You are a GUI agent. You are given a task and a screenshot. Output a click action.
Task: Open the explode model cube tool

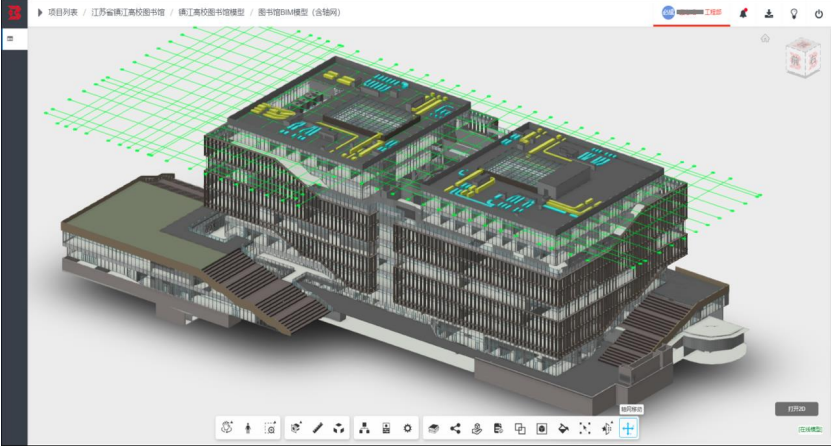[339, 428]
